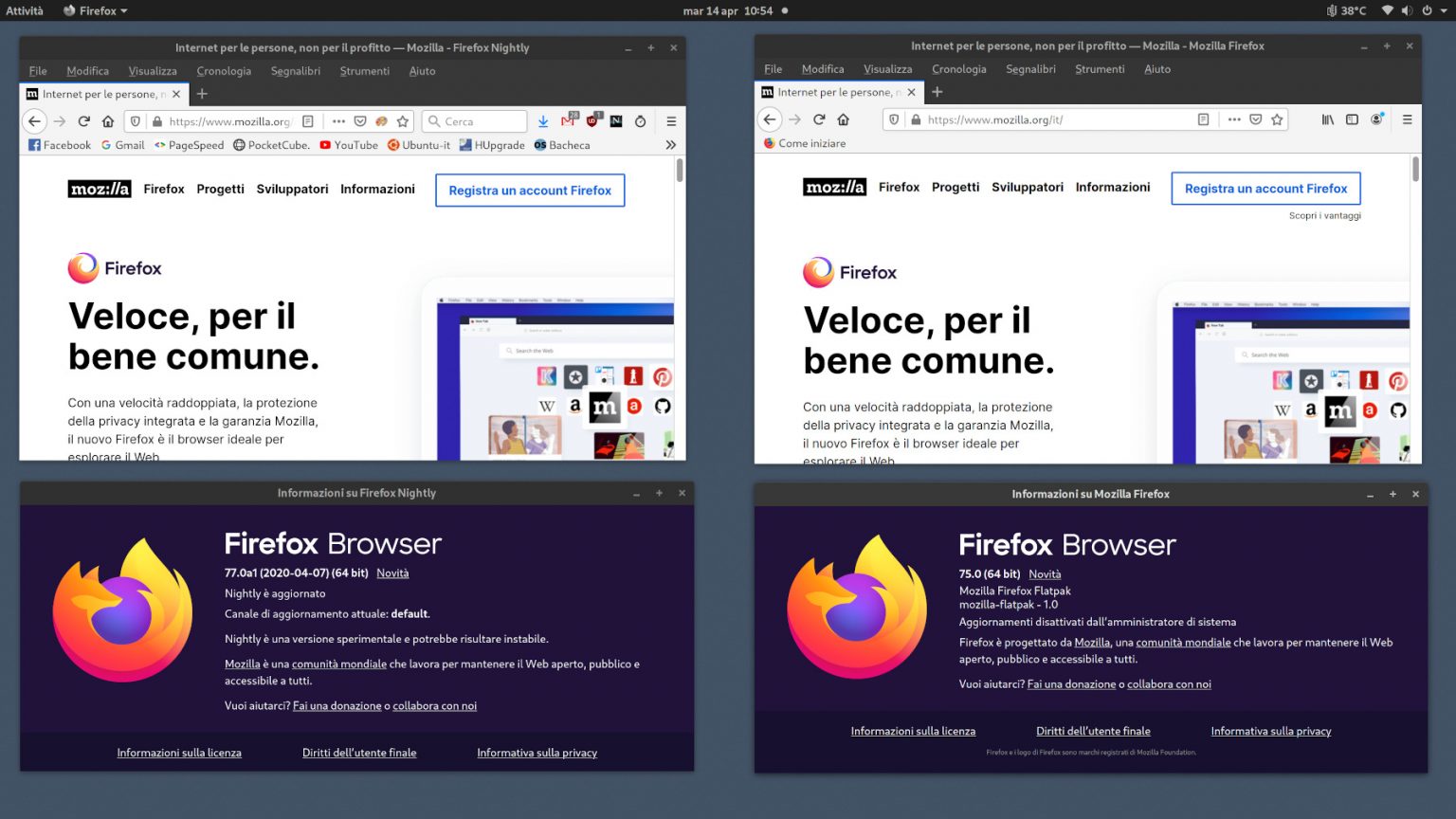1456x819 pixels.
Task: Save page to Pocket in Firefox Nightly
Action: (360, 121)
